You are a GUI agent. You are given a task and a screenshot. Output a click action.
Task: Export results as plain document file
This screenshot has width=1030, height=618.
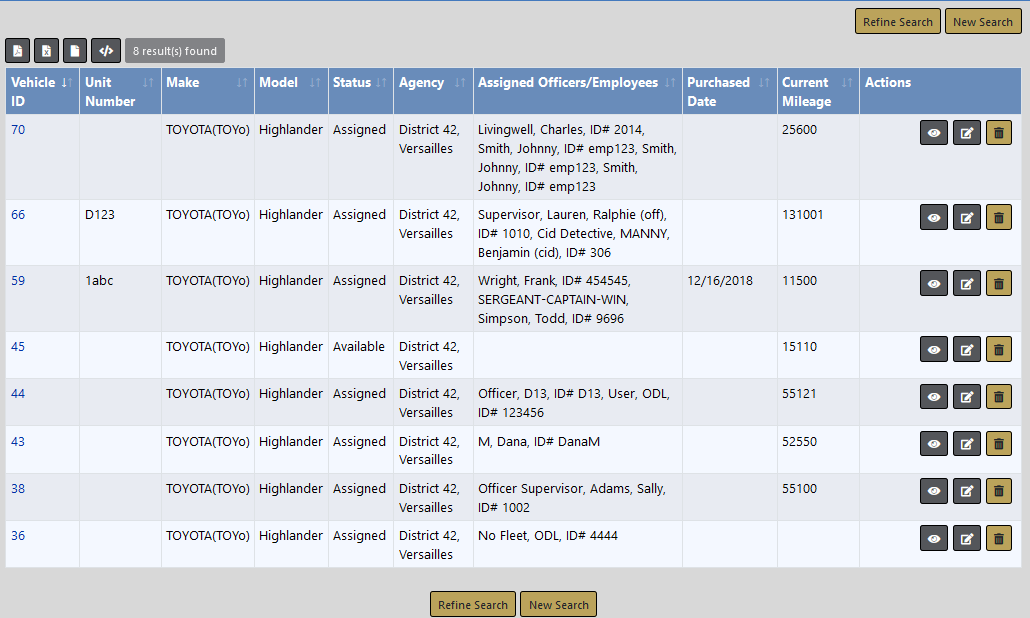coord(75,51)
